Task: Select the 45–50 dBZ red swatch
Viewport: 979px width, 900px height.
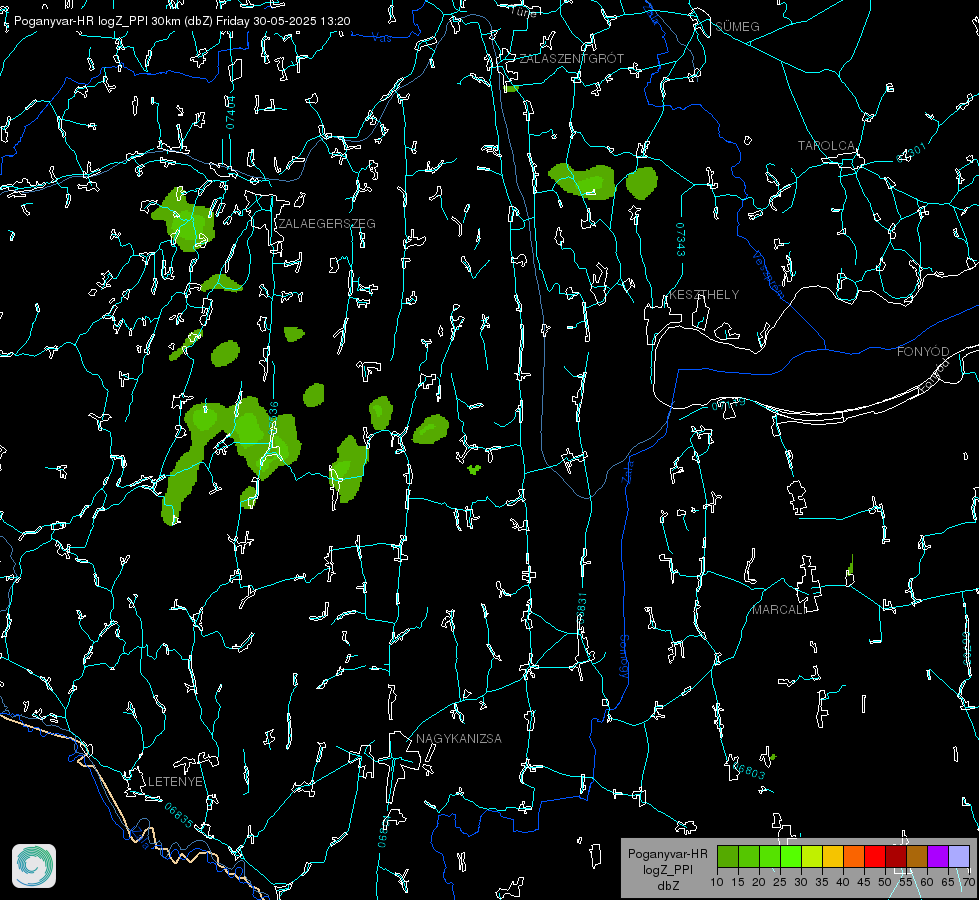Action: coord(875,856)
